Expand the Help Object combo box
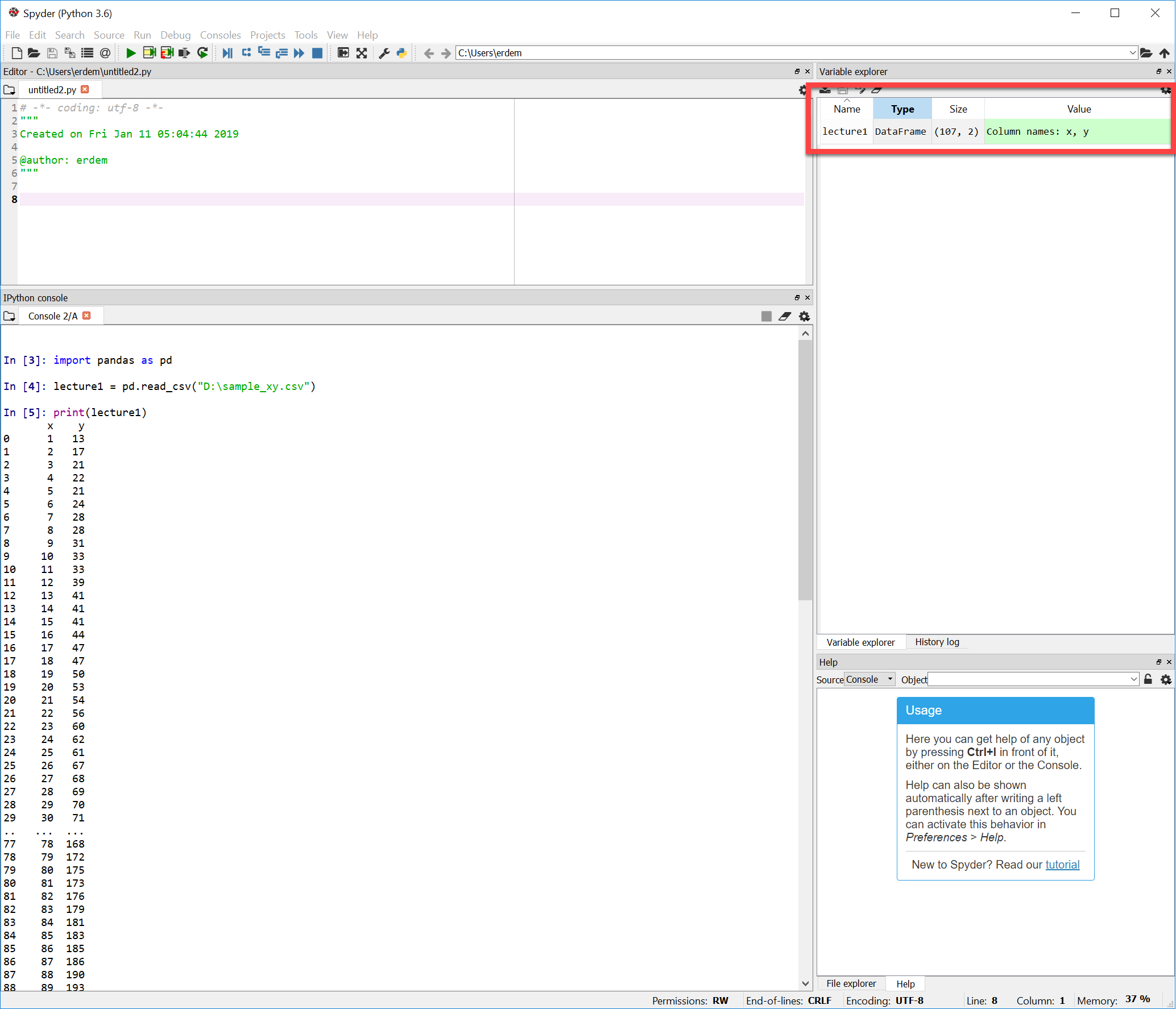This screenshot has height=1009, width=1176. (x=1133, y=679)
